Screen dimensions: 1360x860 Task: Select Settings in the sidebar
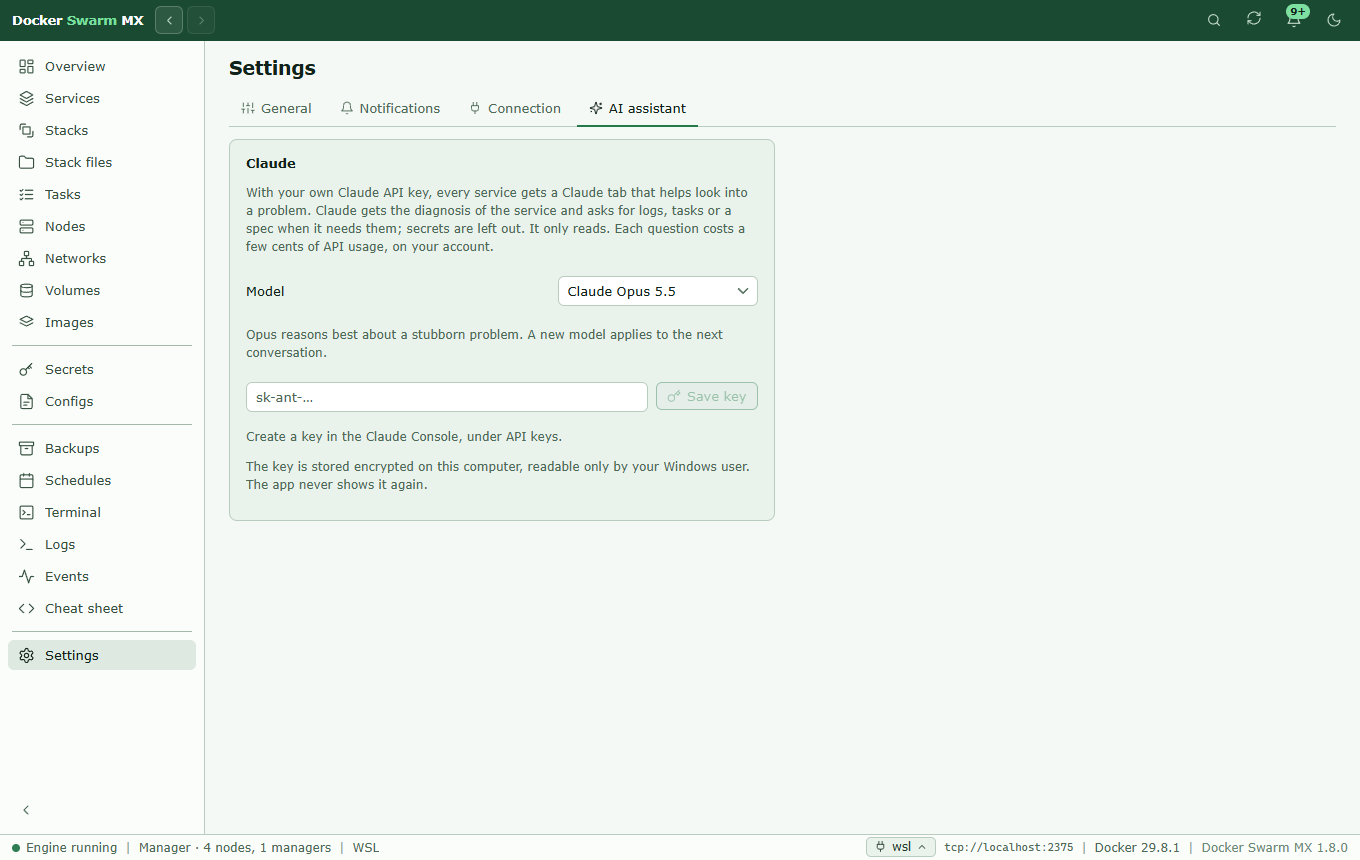pyautogui.click(x=102, y=656)
